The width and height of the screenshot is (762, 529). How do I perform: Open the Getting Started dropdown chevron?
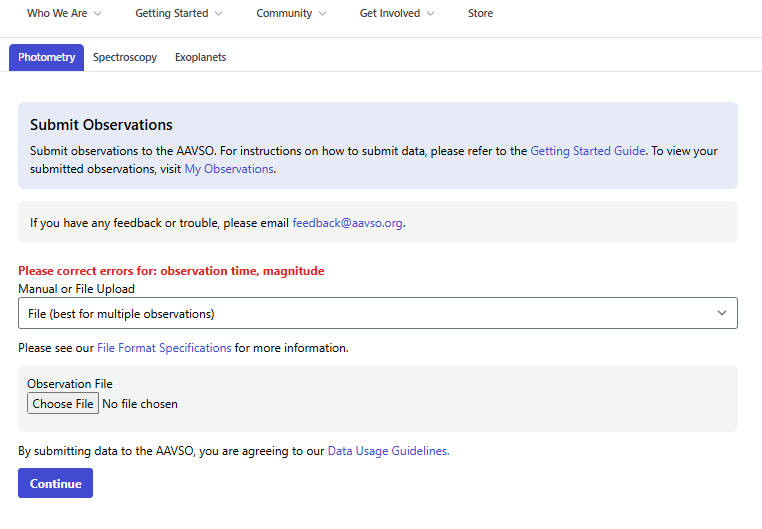click(x=219, y=14)
